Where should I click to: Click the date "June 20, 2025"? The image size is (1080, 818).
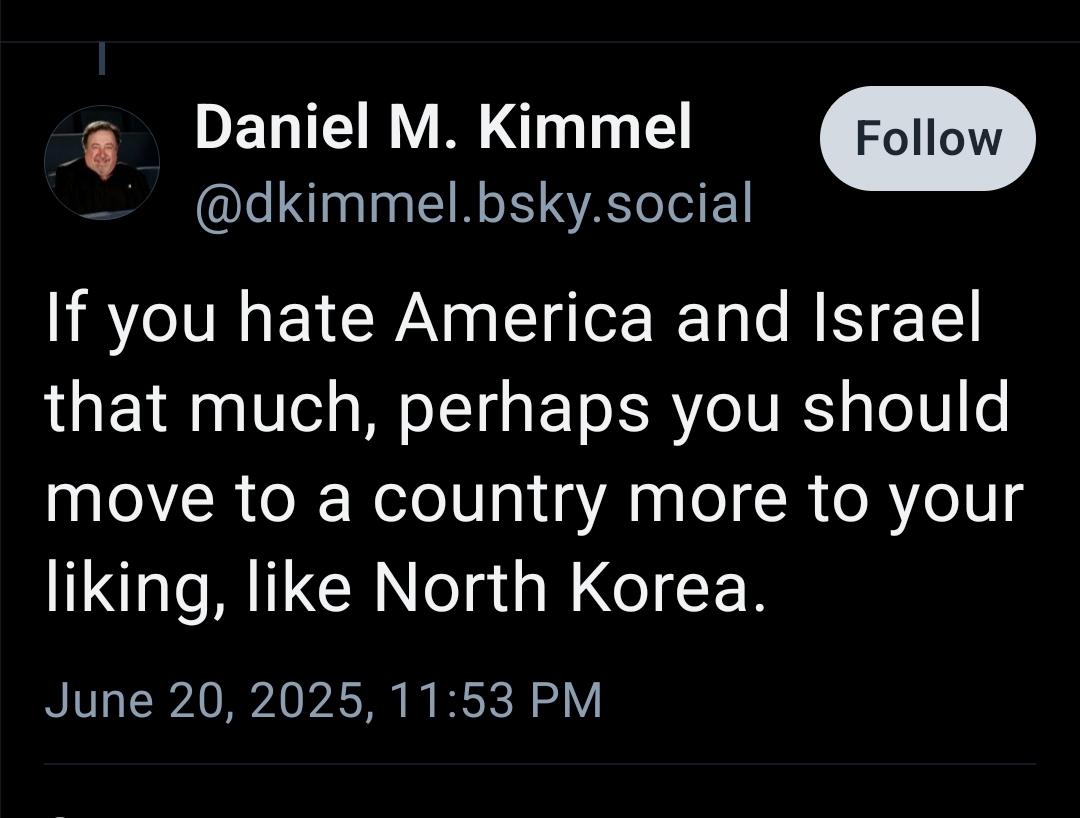click(x=203, y=699)
